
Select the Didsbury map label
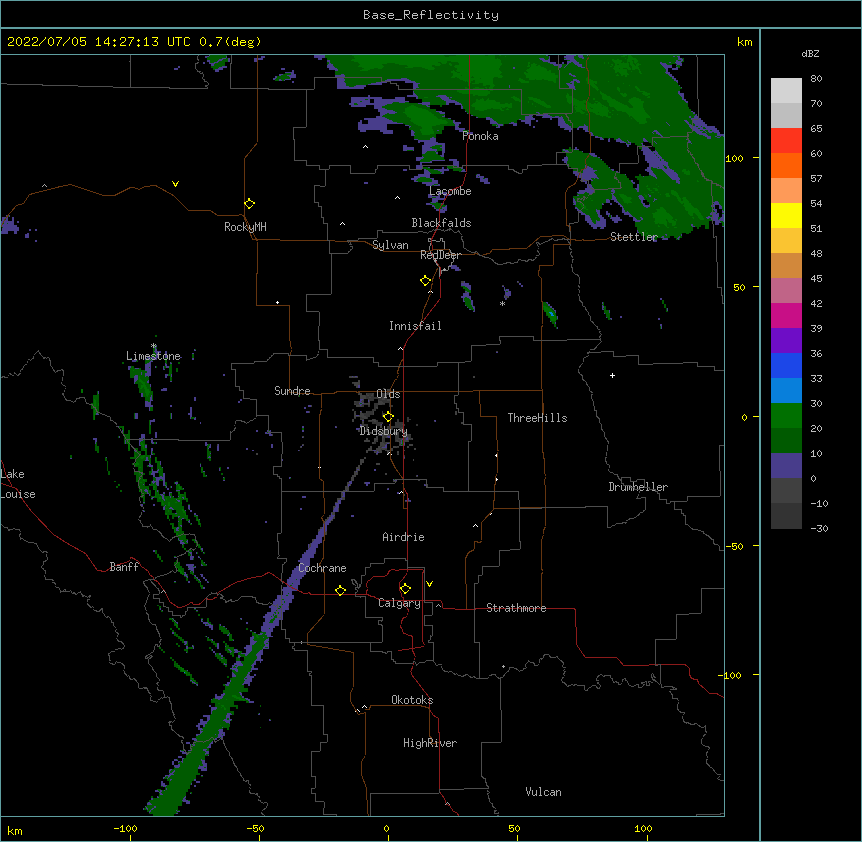pyautogui.click(x=384, y=431)
